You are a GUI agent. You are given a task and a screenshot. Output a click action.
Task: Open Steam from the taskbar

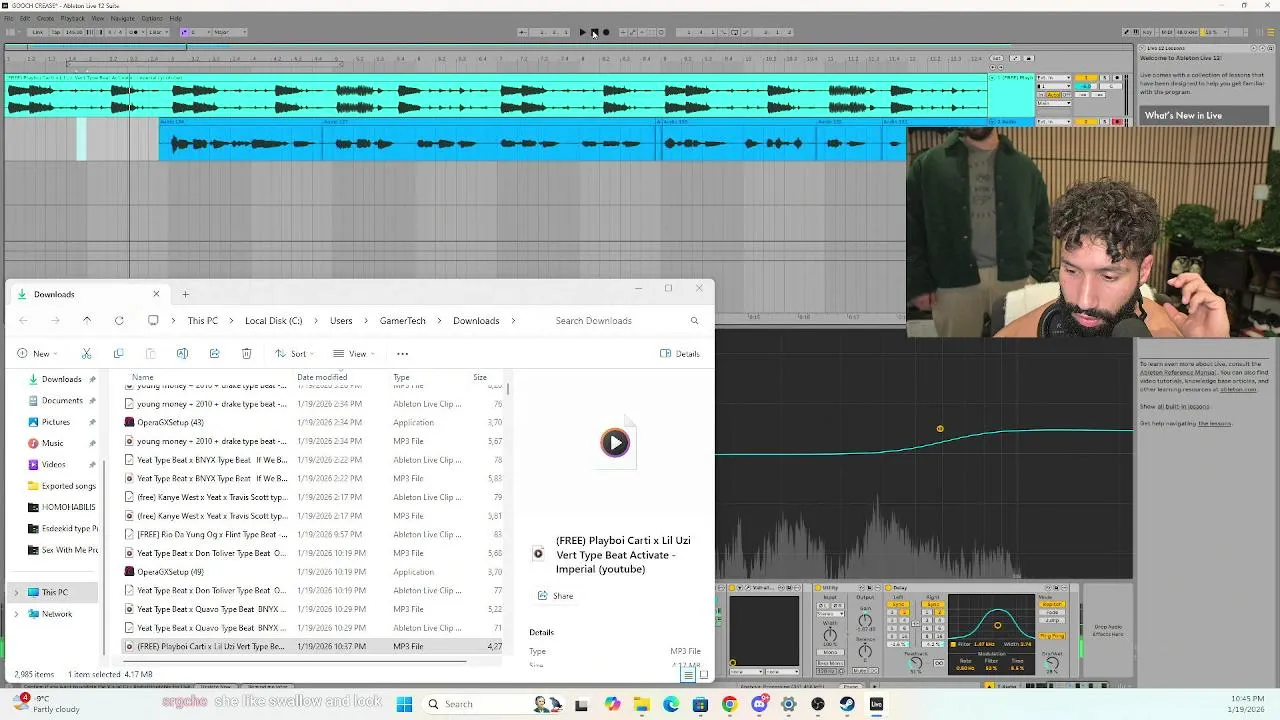click(847, 704)
